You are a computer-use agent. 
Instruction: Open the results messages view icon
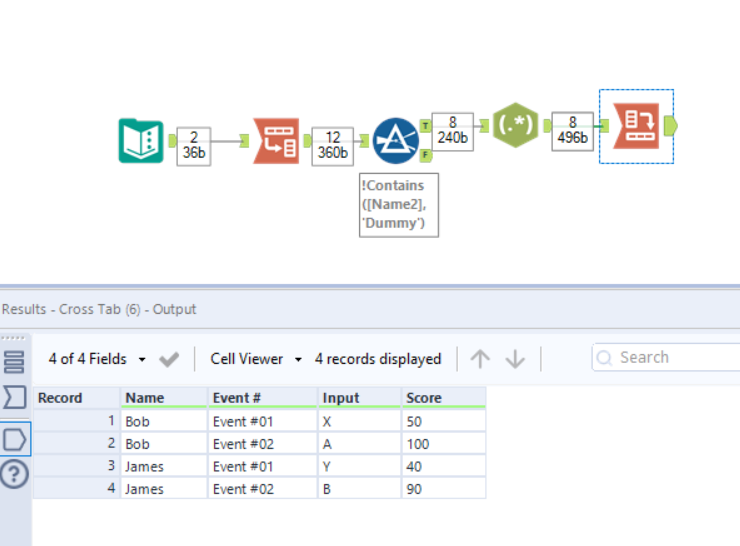[x=15, y=361]
